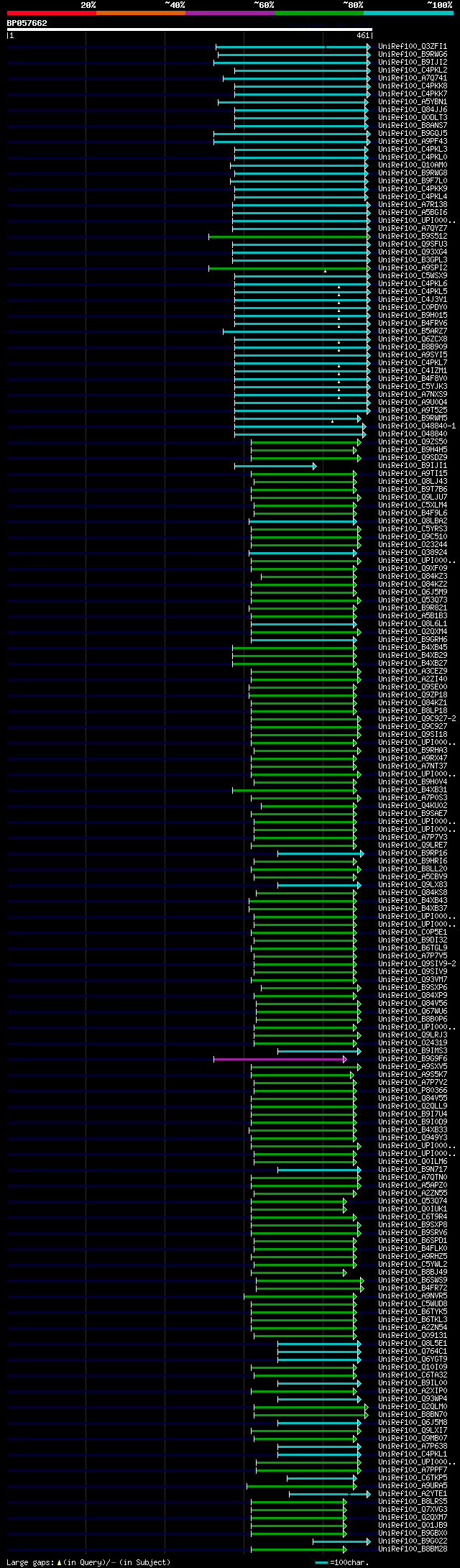Select the UniRef100_Q9SFU3 label
This screenshot has width=460, height=1568.
click(413, 244)
